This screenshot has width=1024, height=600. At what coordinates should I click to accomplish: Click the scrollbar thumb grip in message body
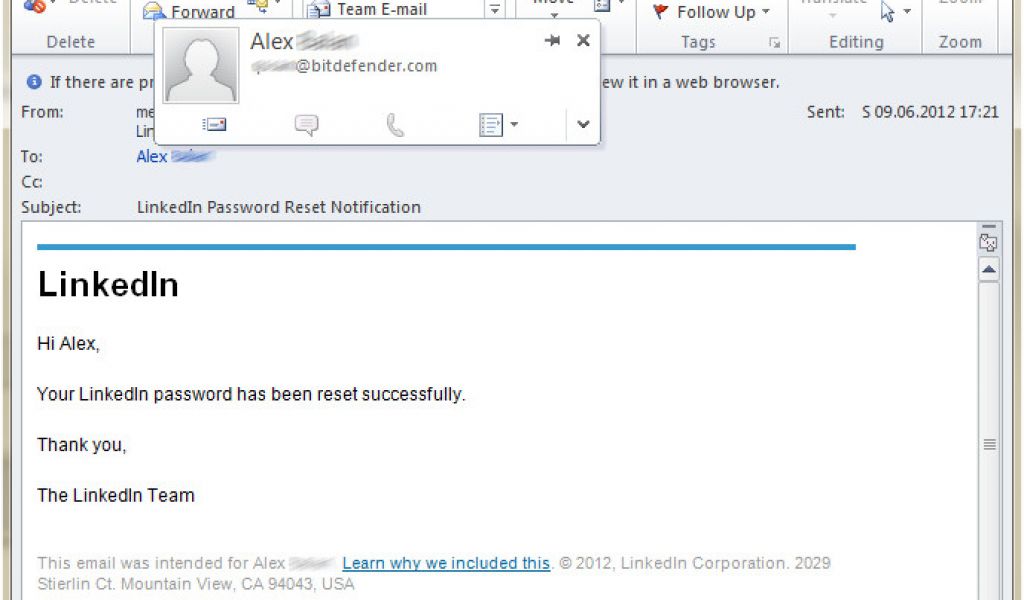coord(989,445)
